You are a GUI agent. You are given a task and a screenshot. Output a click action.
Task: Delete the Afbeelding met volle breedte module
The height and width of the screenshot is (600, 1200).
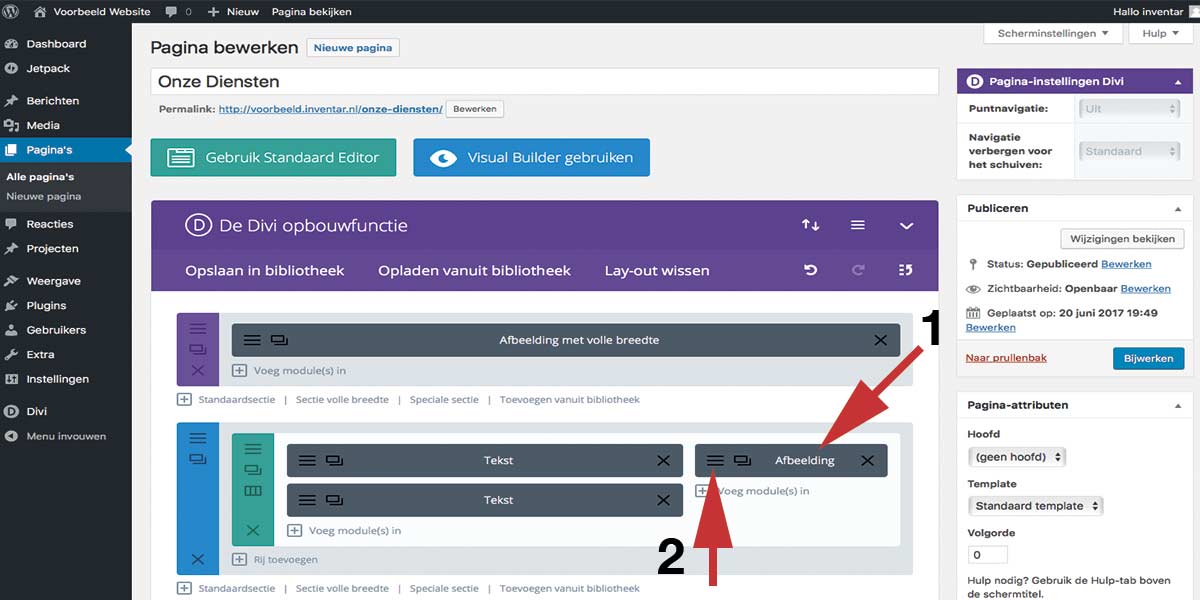(880, 340)
